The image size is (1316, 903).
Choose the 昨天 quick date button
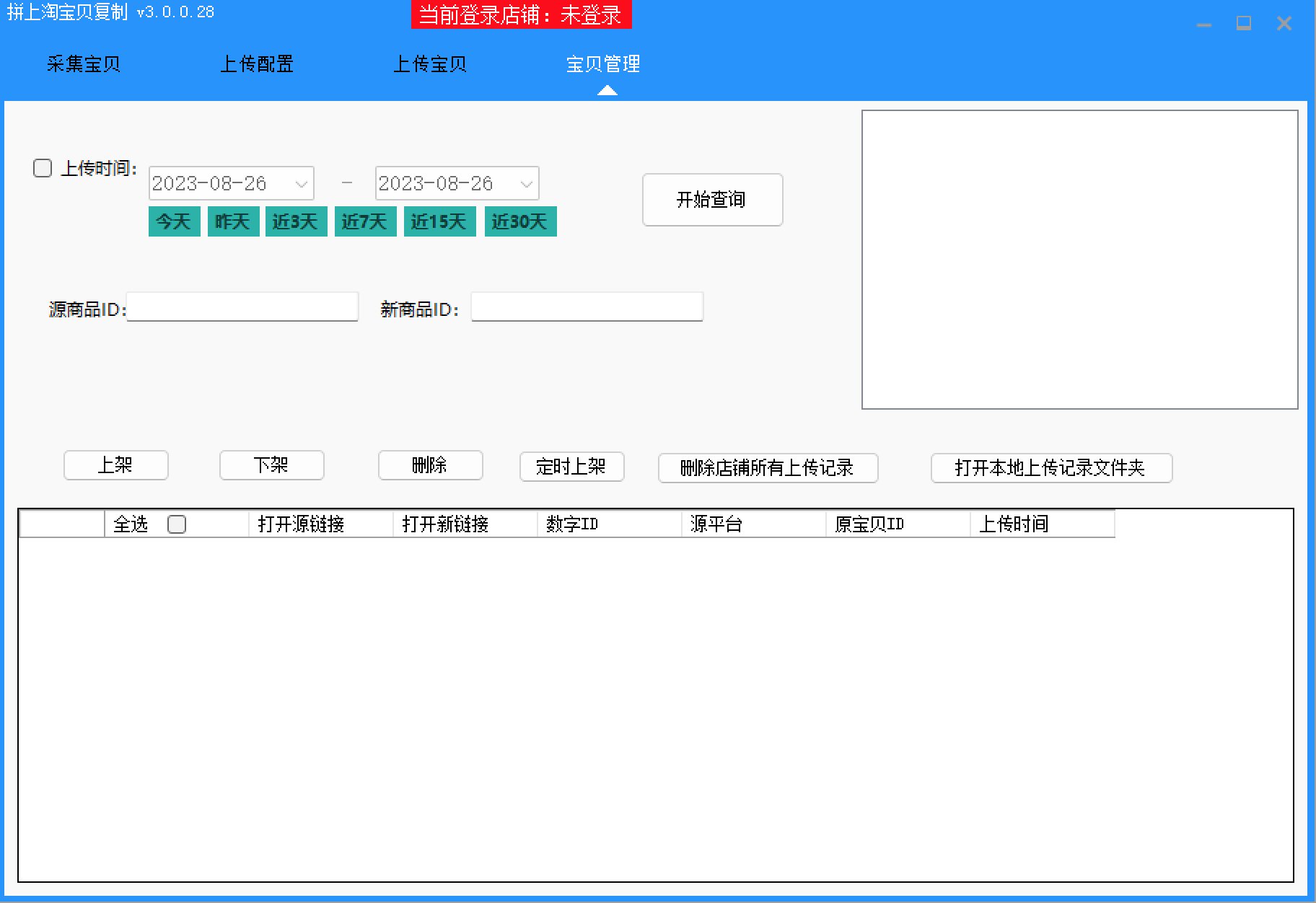[234, 221]
